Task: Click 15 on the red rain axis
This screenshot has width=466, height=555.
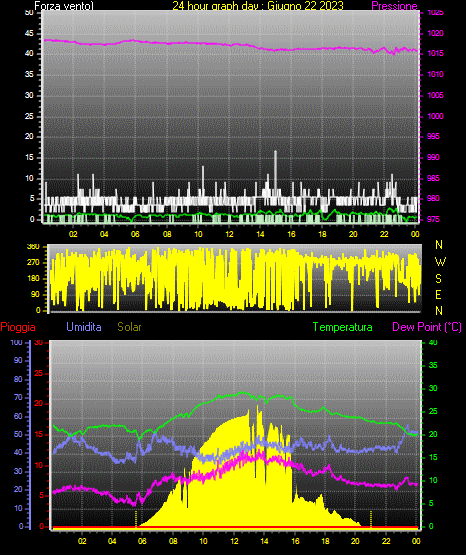Action: (x=39, y=434)
